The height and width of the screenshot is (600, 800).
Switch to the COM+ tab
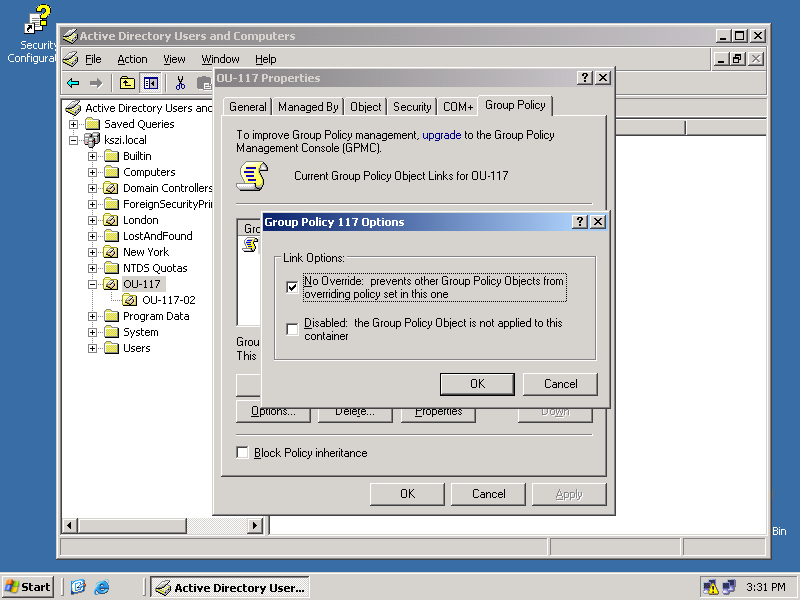[458, 107]
